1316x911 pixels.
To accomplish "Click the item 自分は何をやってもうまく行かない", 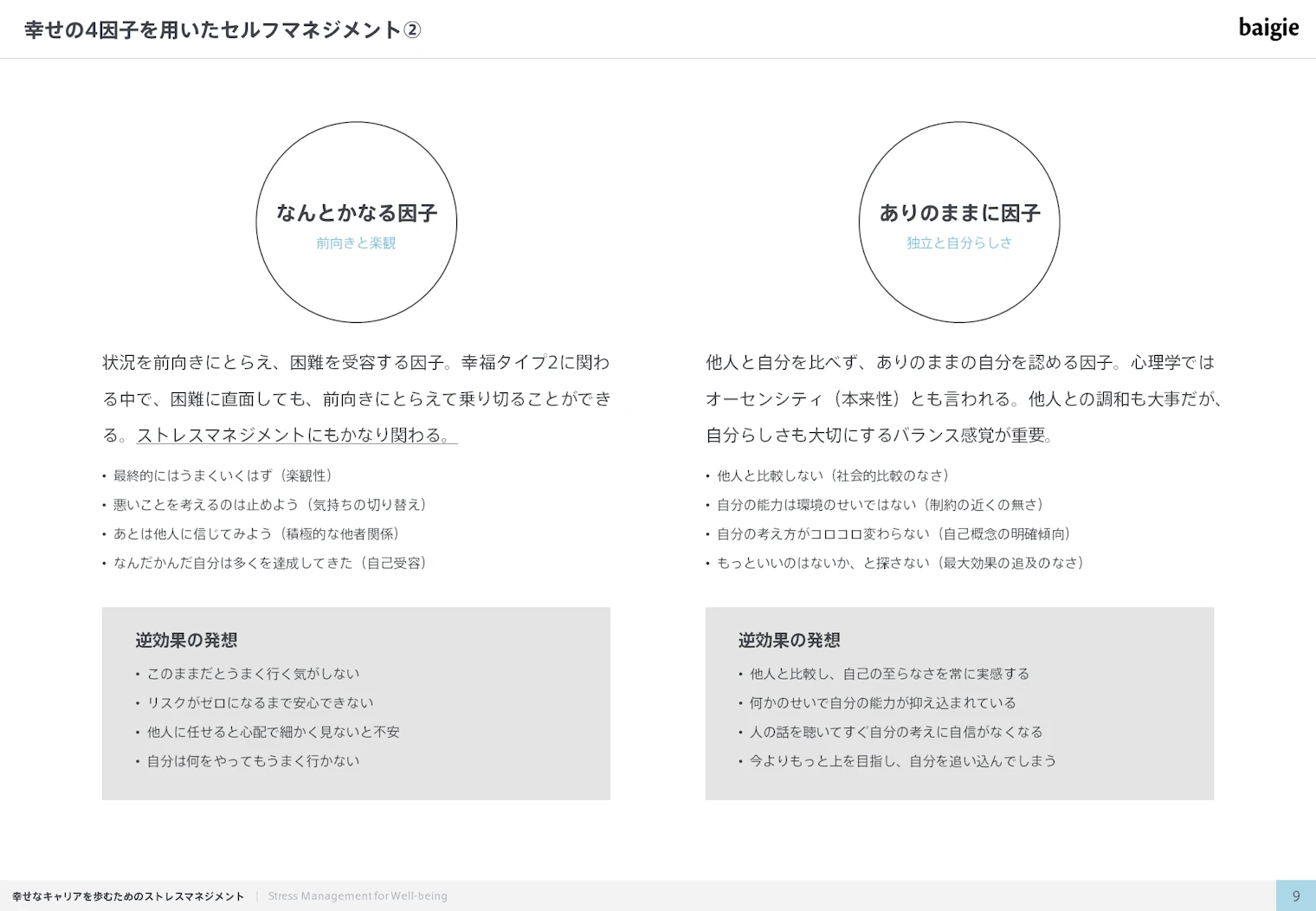I will pos(248,761).
